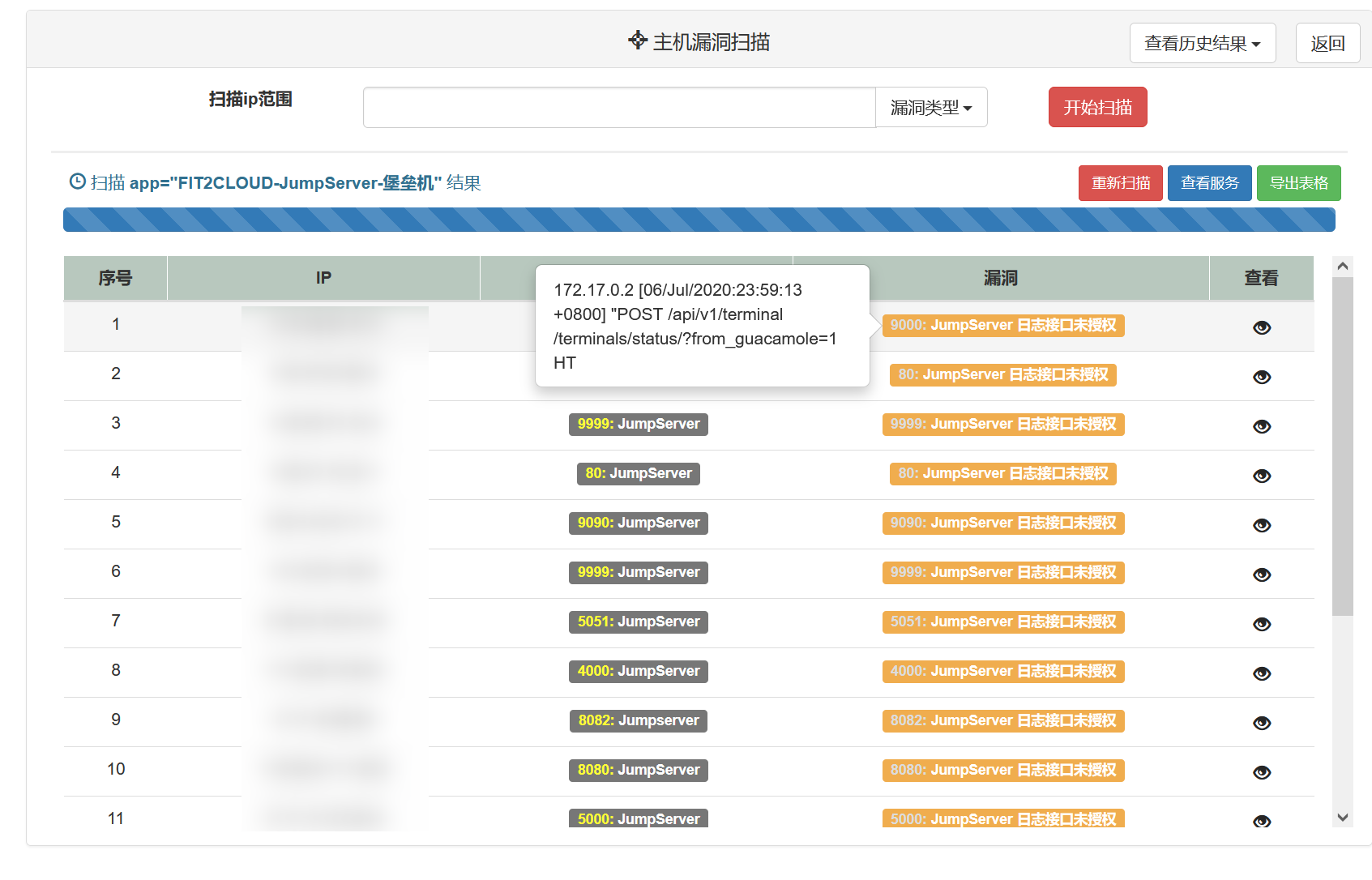View details for row 8 eye icon

[x=1261, y=673]
